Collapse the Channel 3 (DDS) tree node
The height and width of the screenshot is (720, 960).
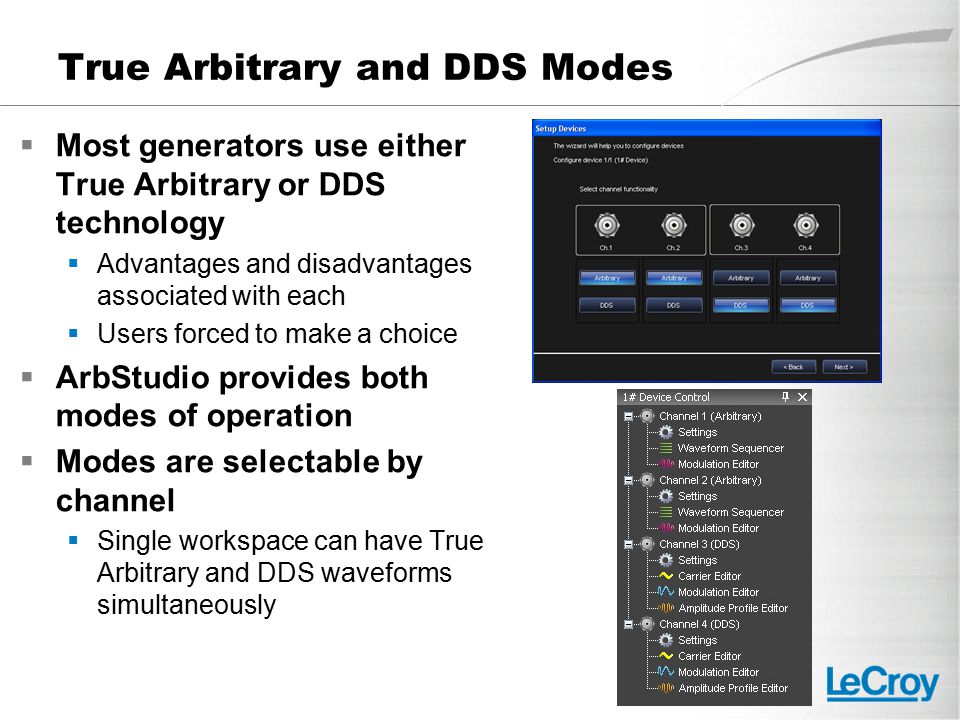[628, 544]
